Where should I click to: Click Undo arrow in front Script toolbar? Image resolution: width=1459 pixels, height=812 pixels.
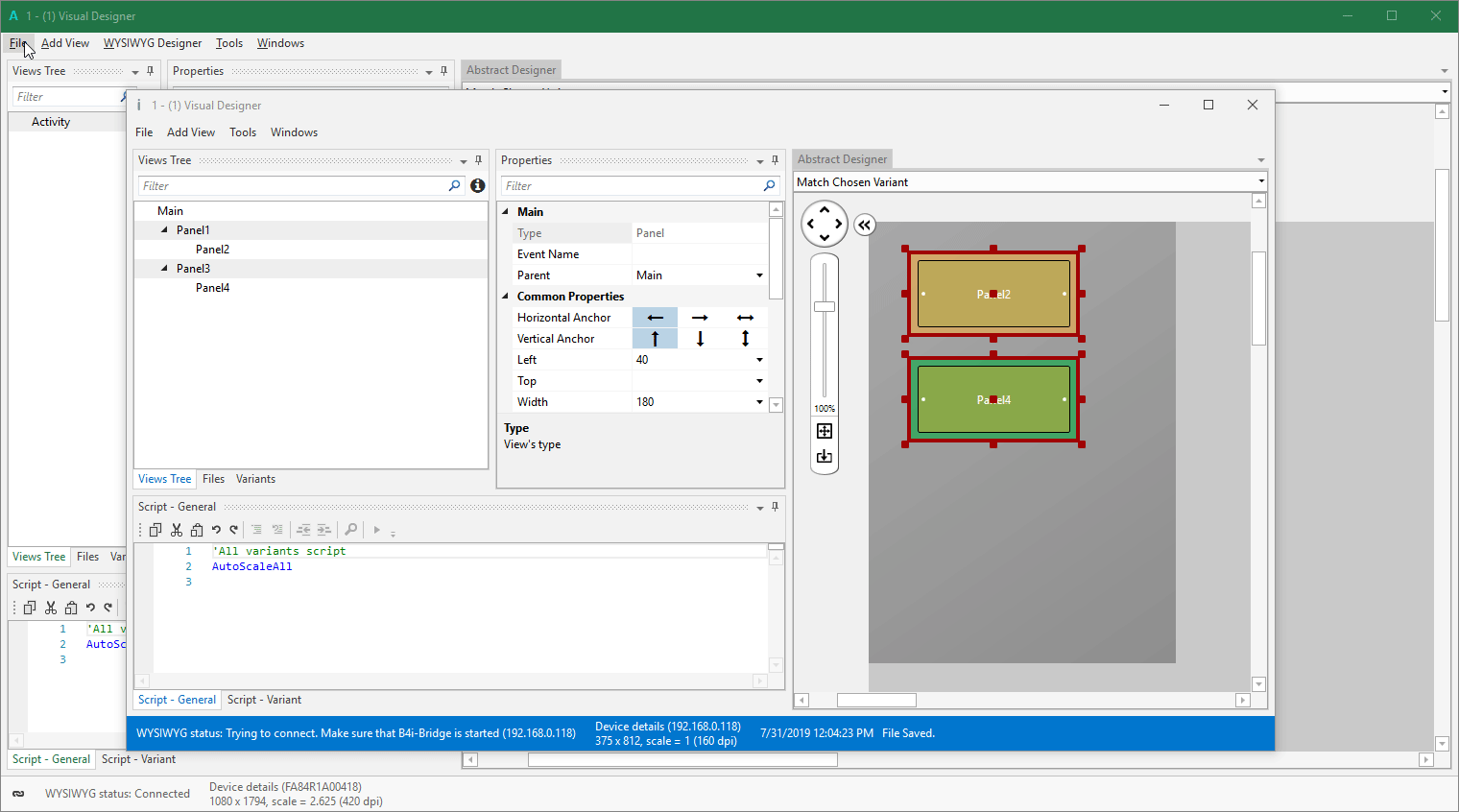216,530
